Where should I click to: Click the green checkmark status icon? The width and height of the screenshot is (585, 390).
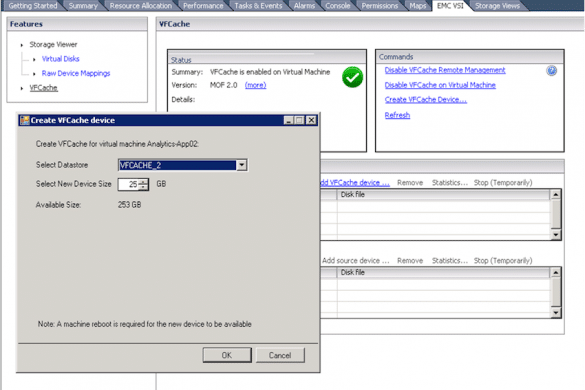pyautogui.click(x=352, y=77)
